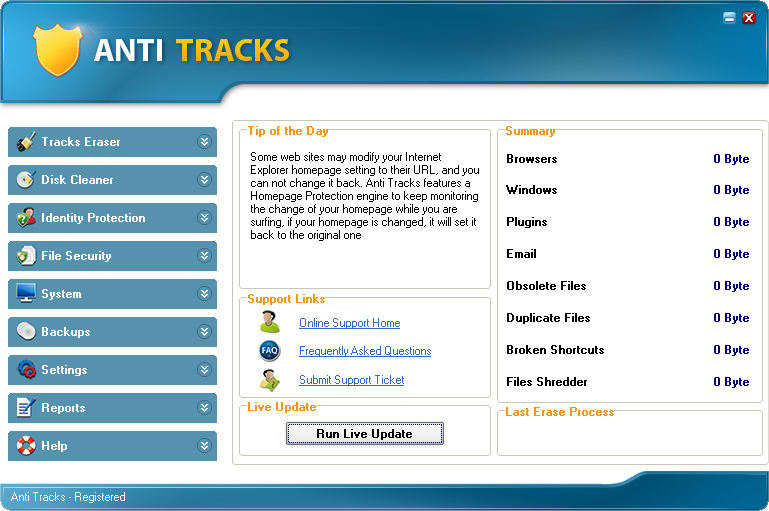Expand the Disk Cleaner section chevron
This screenshot has width=769, height=511.
(x=205, y=179)
